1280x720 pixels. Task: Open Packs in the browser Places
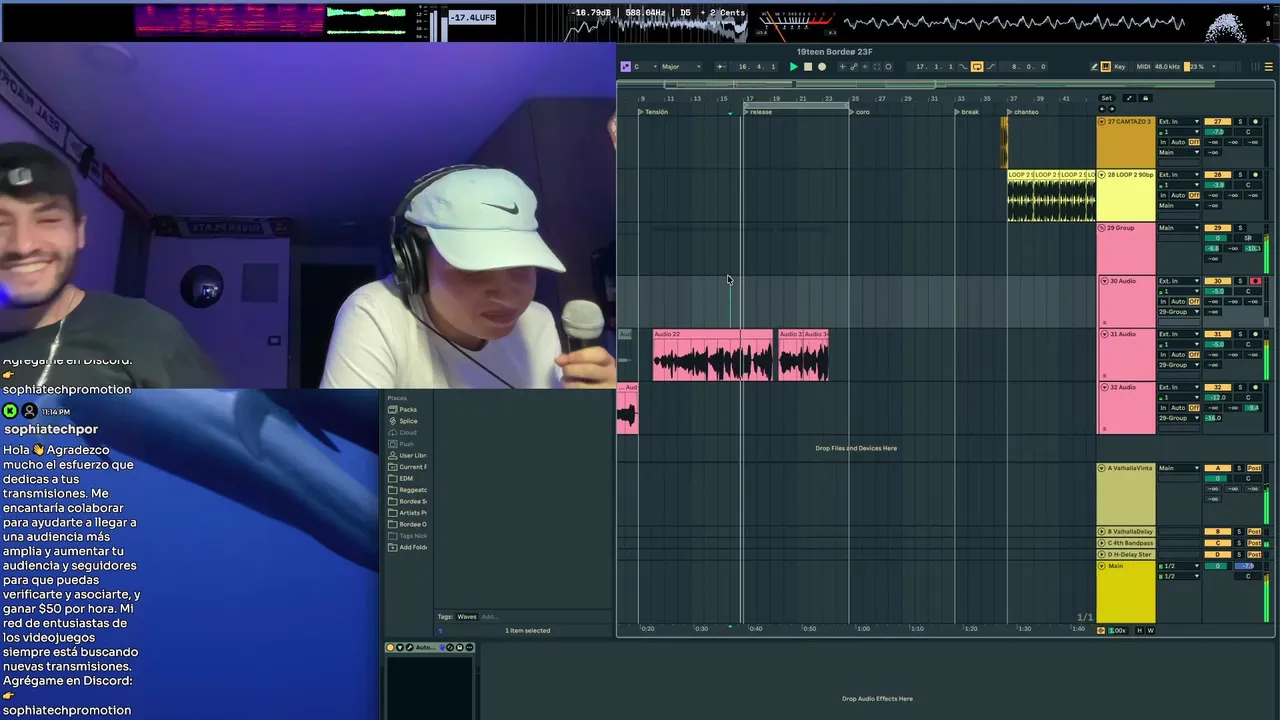pyautogui.click(x=408, y=410)
